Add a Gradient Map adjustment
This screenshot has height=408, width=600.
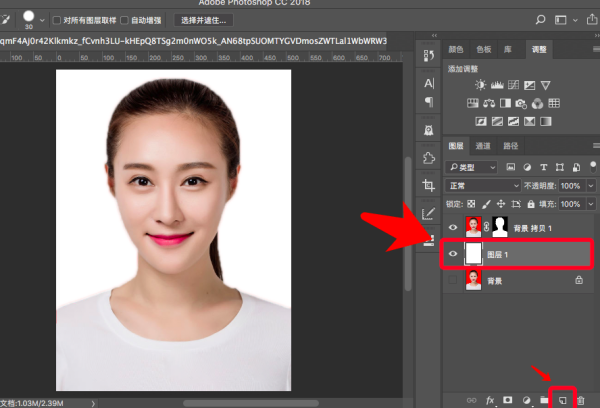[546, 122]
